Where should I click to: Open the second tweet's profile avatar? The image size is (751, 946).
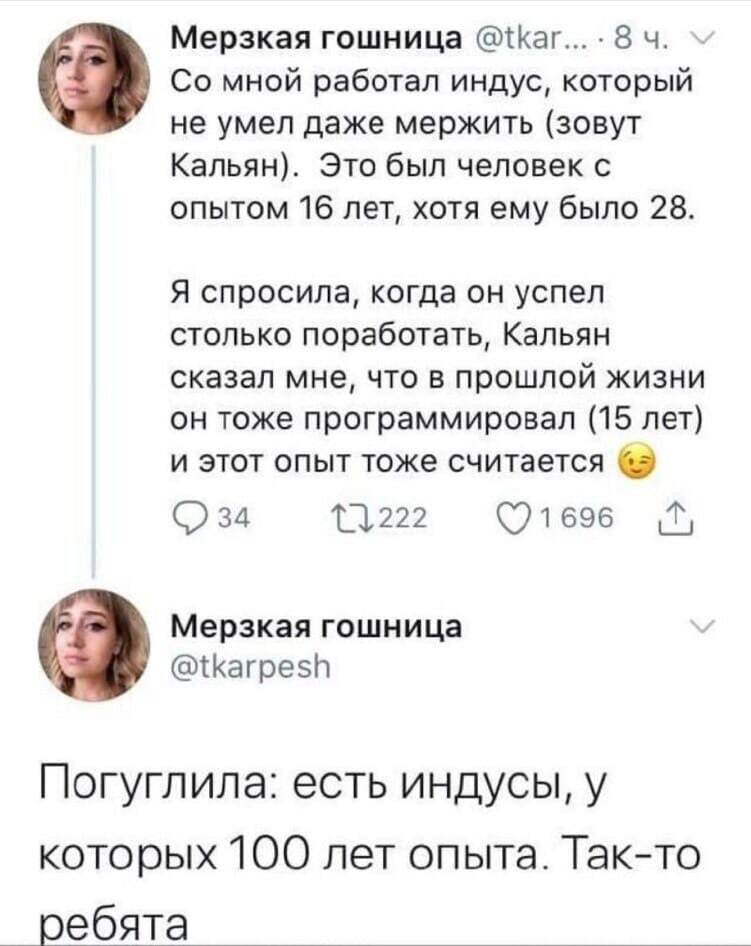[x=94, y=643]
